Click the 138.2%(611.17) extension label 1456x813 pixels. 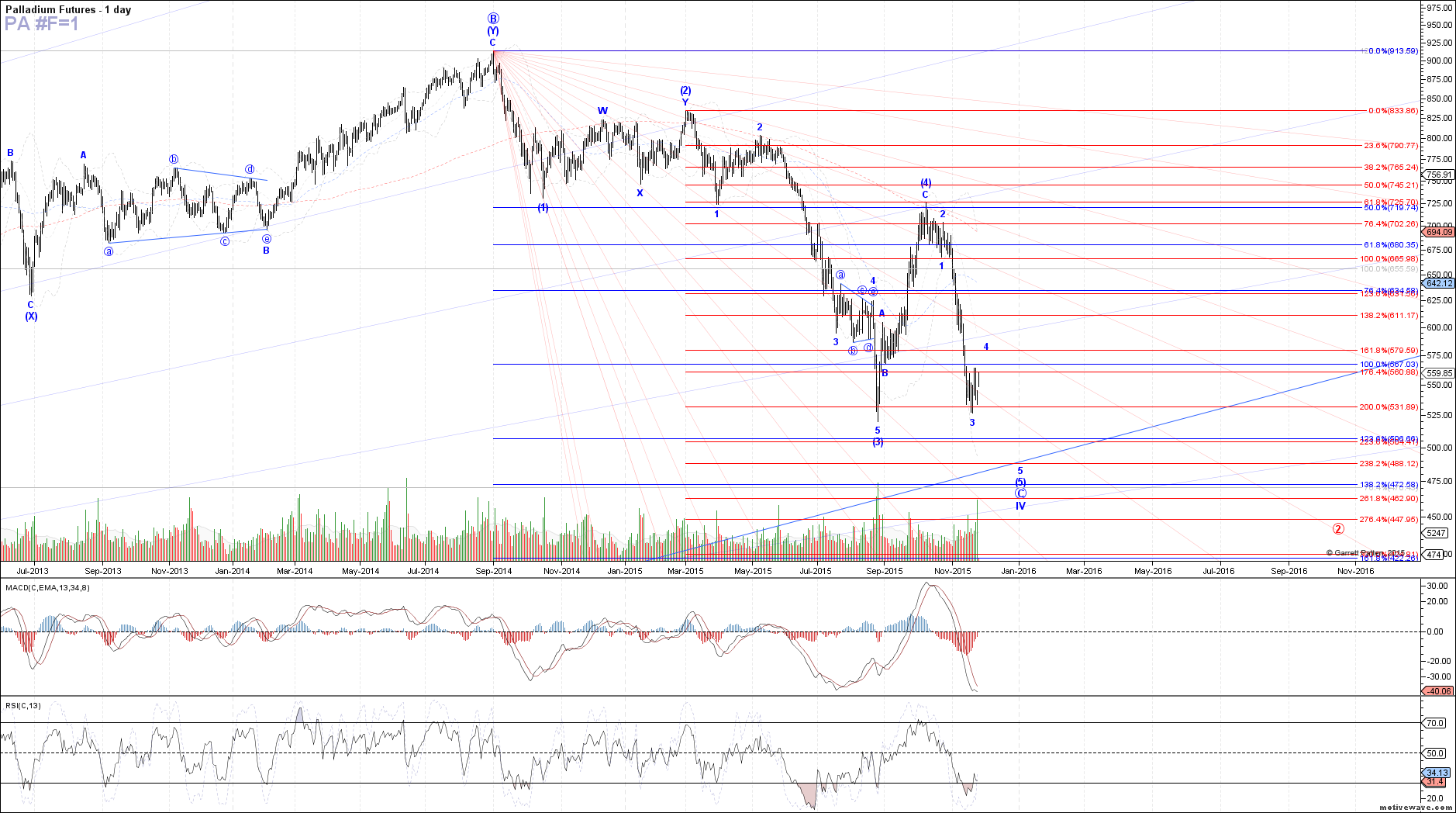point(1389,316)
